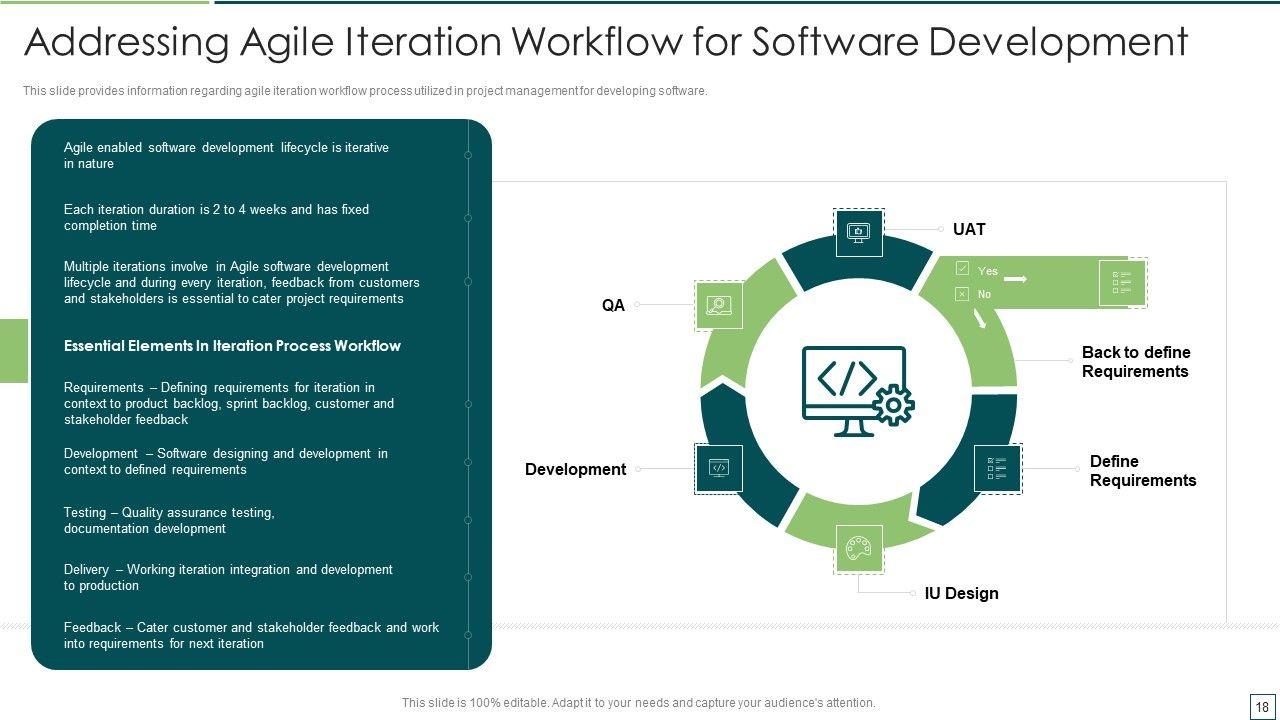Tick the No checkbox
The width and height of the screenshot is (1280, 720).
click(x=962, y=294)
